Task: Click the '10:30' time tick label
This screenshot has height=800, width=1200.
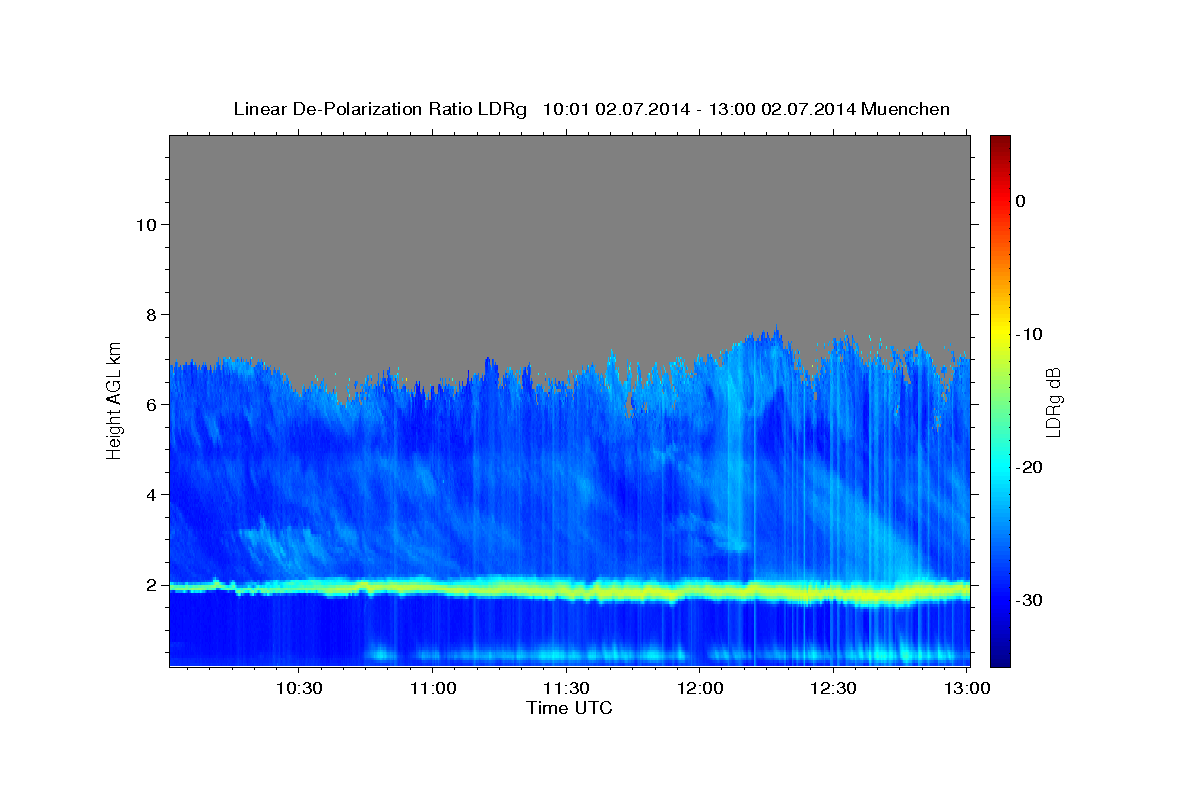Action: [298, 688]
